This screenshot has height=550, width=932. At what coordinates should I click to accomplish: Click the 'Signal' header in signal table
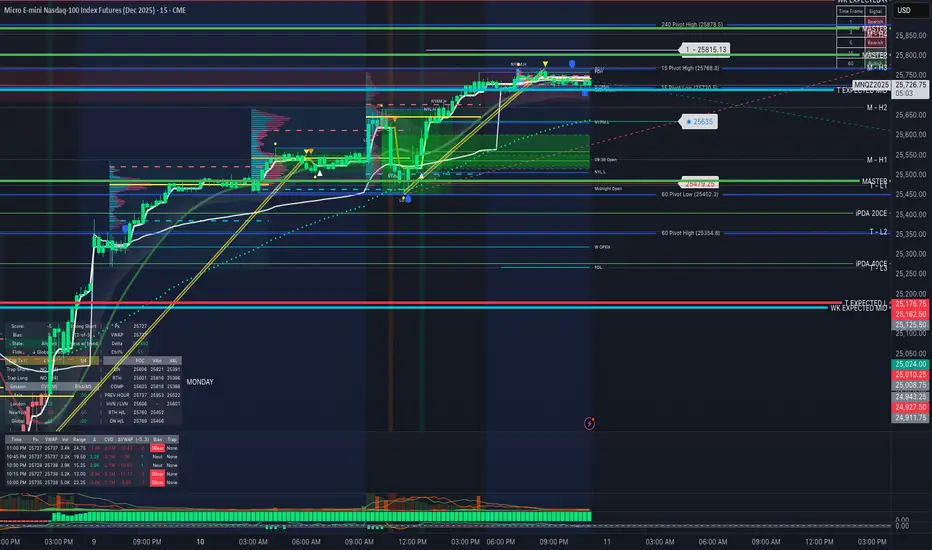click(875, 11)
